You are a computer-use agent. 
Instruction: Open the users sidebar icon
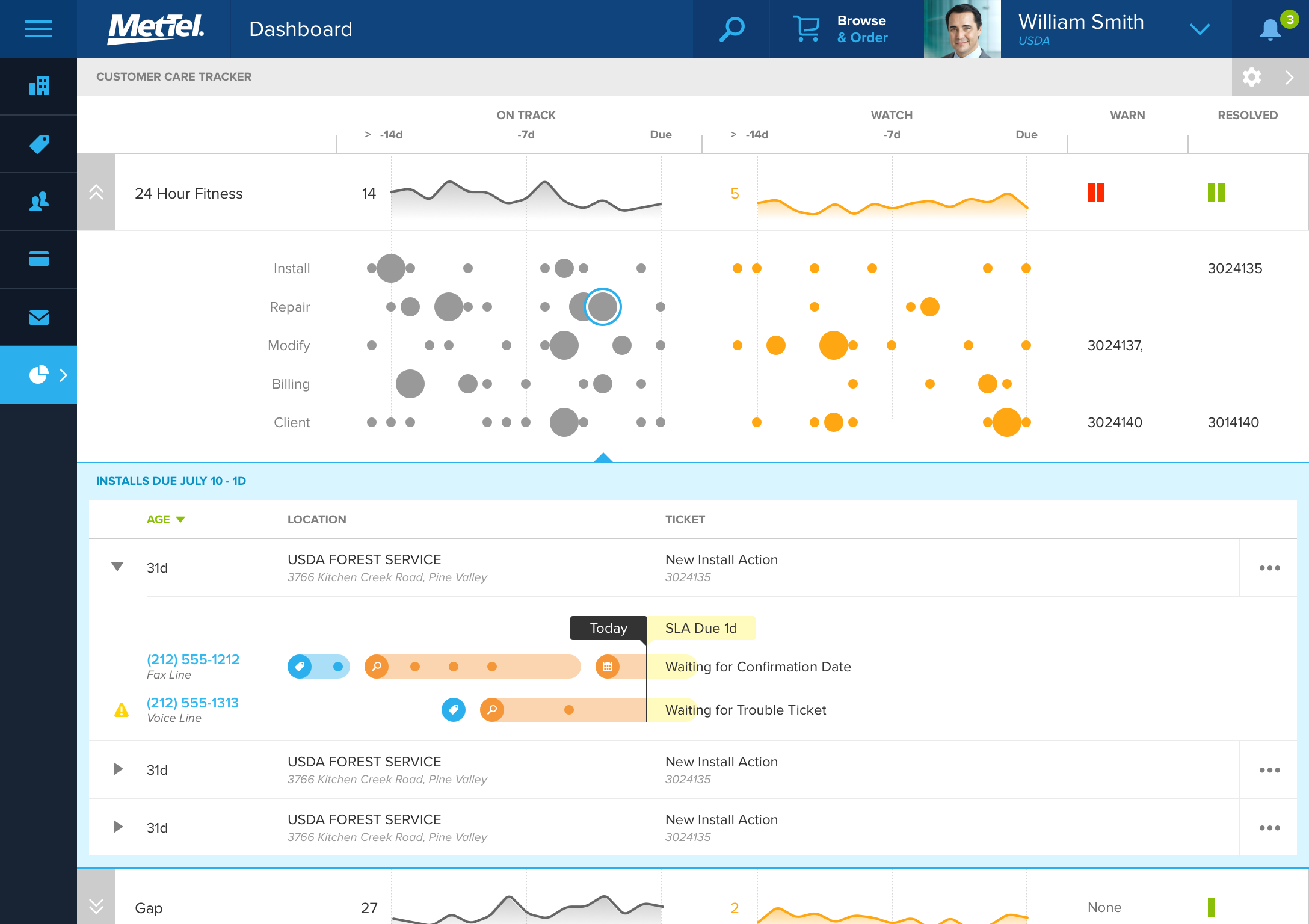point(38,202)
